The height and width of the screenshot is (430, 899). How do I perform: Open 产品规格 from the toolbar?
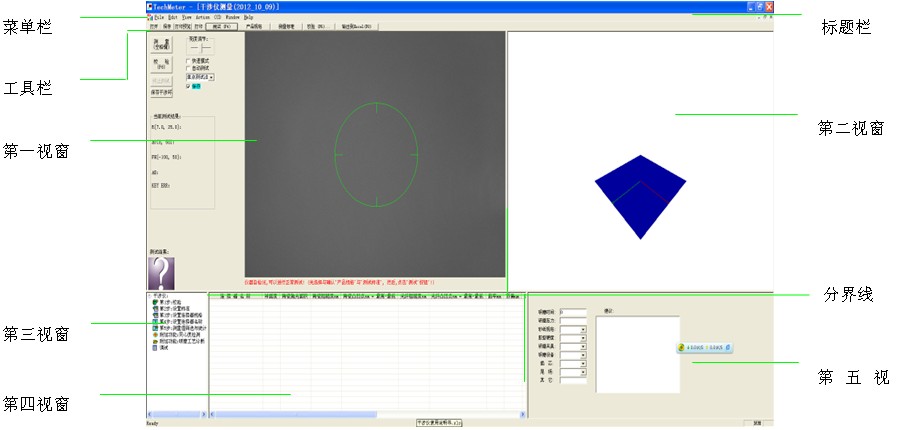click(x=254, y=26)
